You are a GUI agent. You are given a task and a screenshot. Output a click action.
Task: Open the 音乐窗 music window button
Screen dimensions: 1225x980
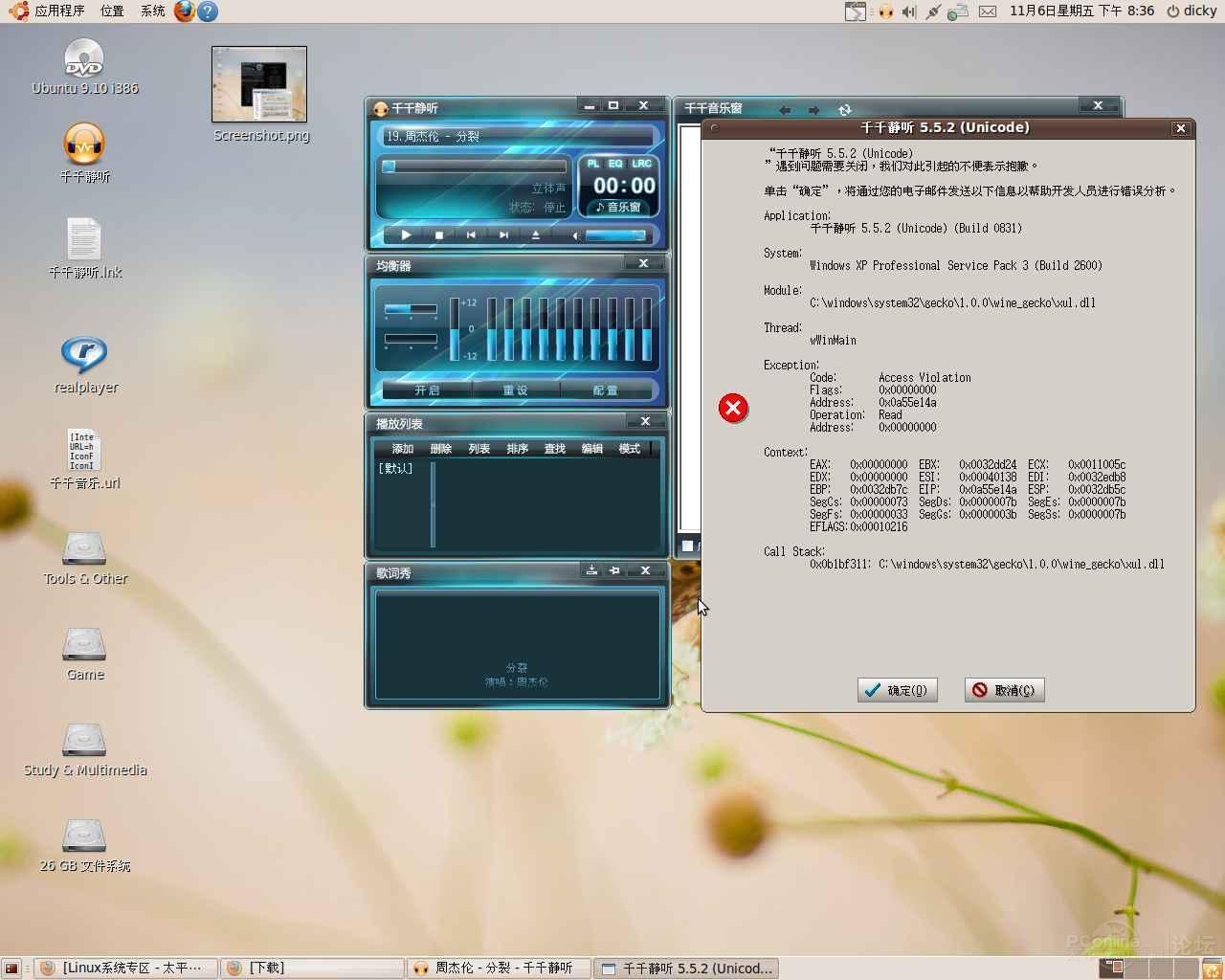pyautogui.click(x=618, y=207)
